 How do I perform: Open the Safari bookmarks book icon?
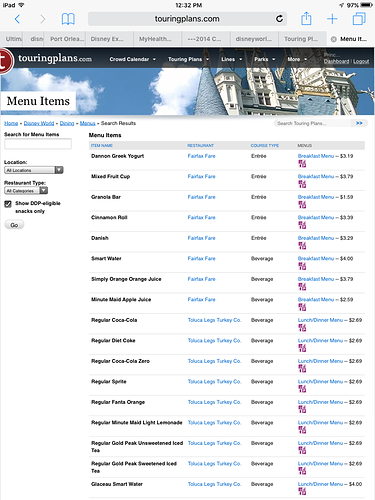click(x=68, y=19)
